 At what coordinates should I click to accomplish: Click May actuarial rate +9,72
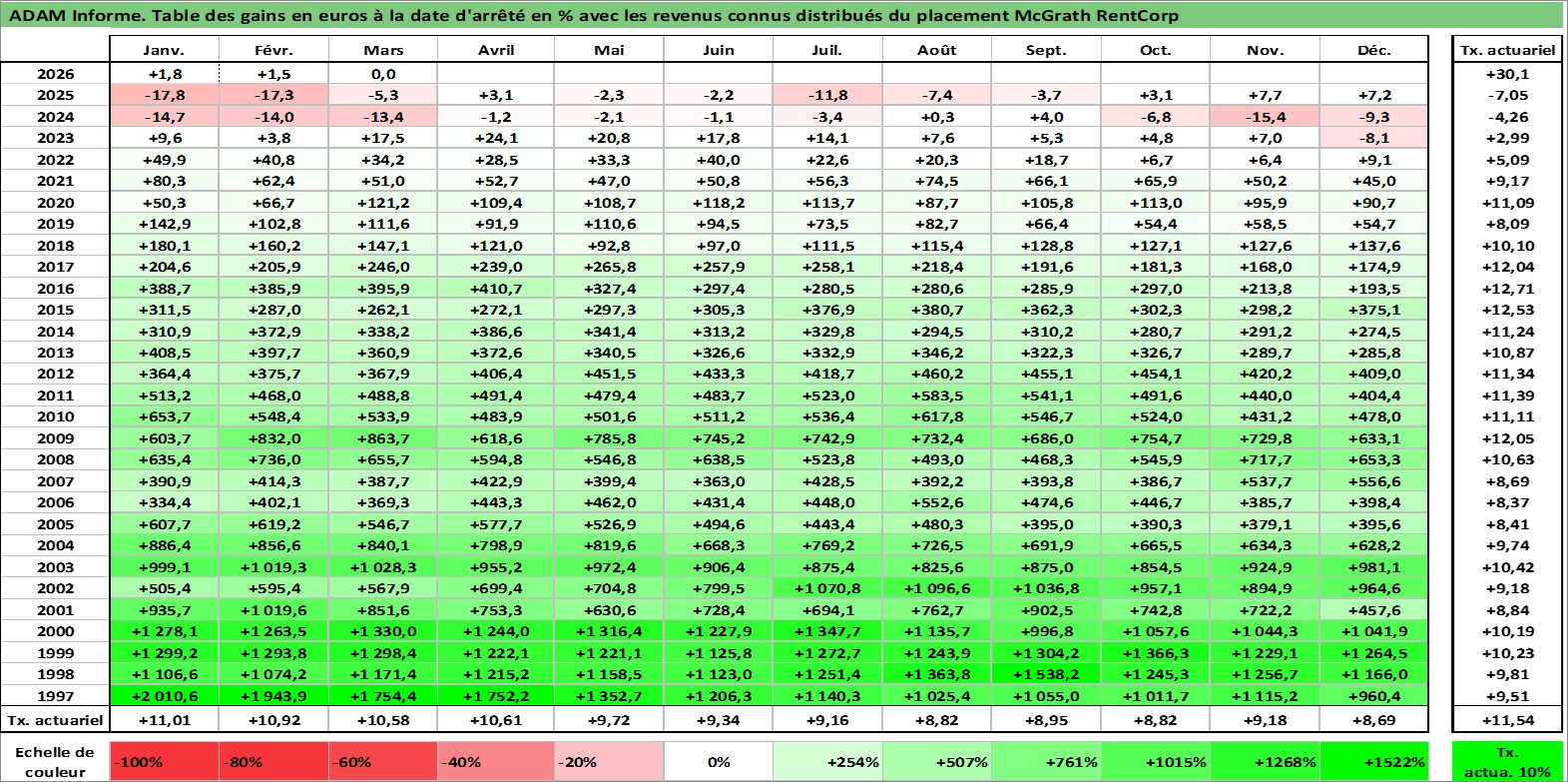(609, 720)
